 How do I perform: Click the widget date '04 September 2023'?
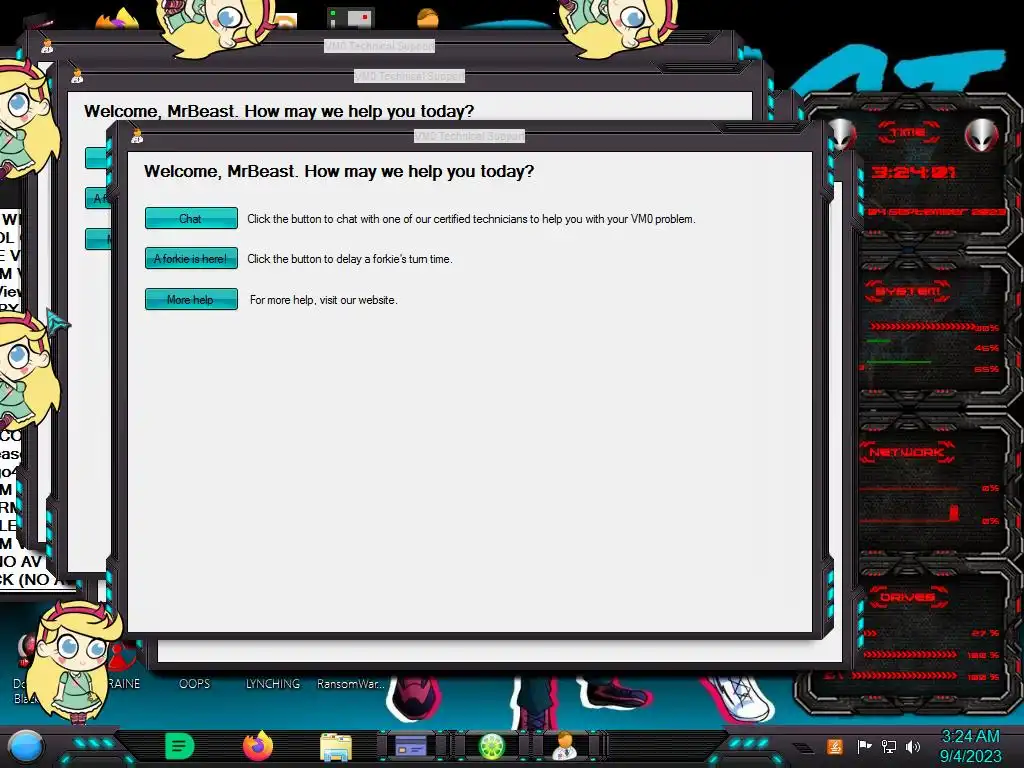click(936, 212)
